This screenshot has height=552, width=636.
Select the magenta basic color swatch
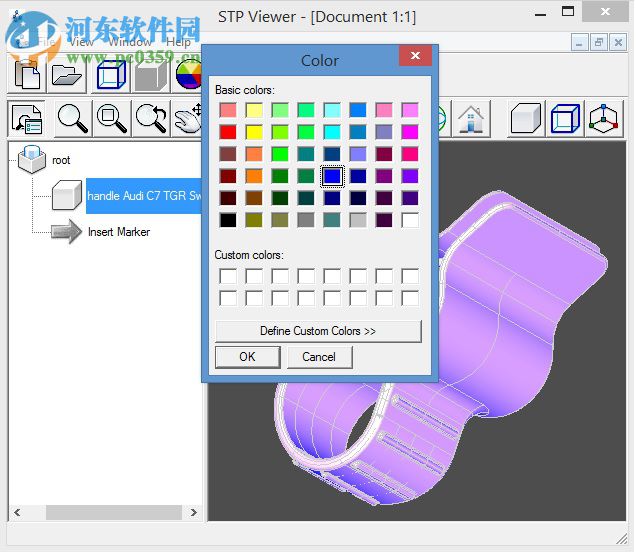[410, 132]
